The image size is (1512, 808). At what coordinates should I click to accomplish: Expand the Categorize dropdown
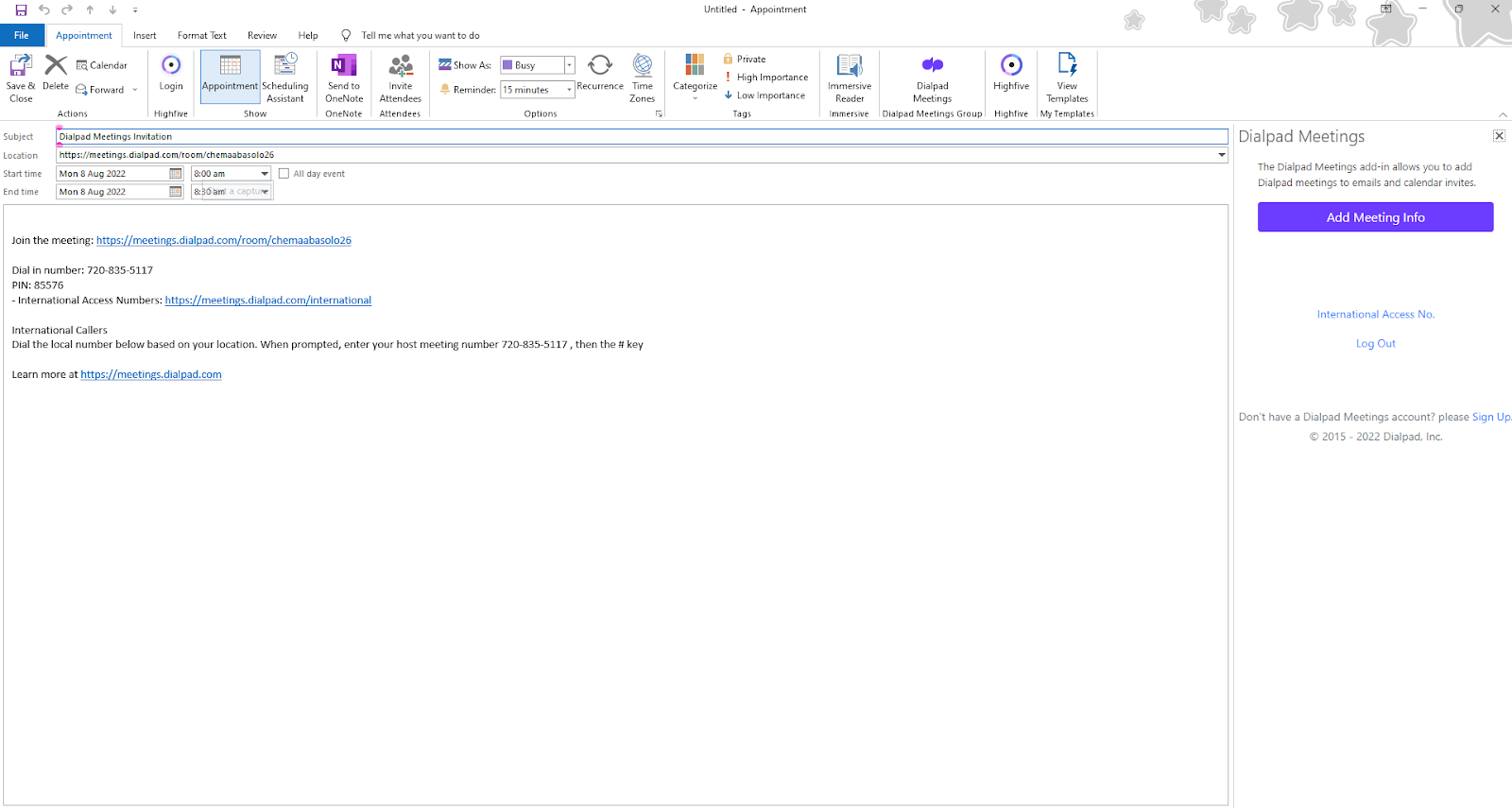pyautogui.click(x=695, y=98)
